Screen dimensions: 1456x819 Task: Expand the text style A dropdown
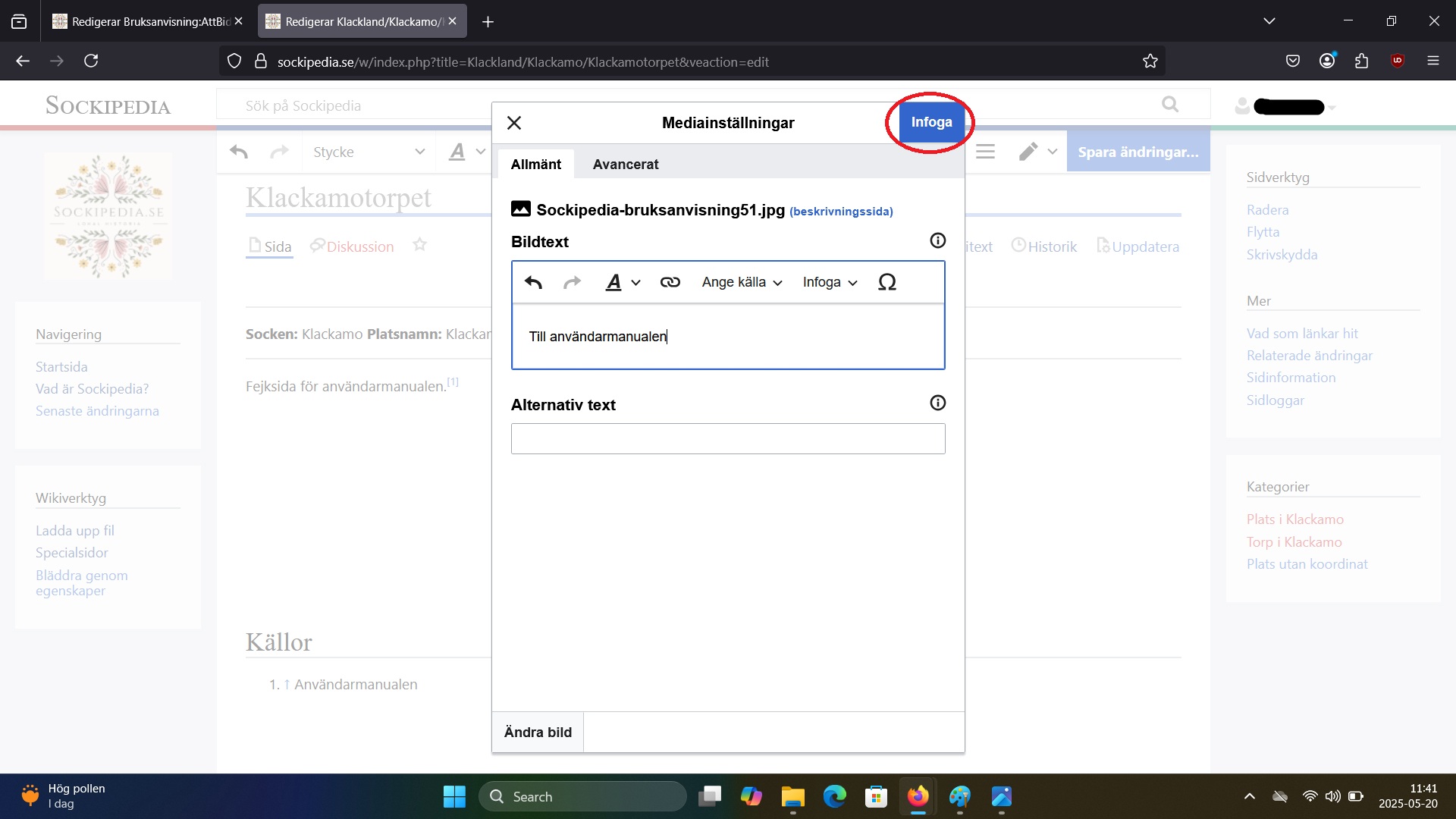point(622,282)
